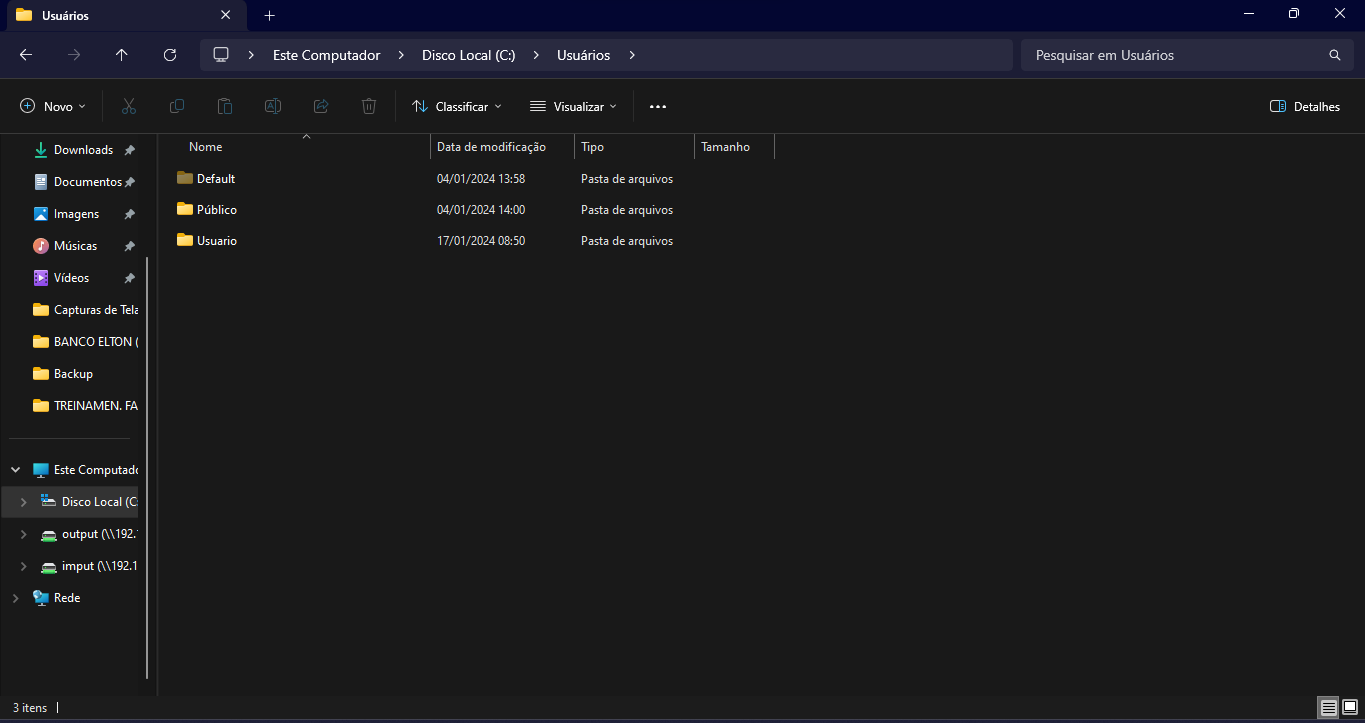The height and width of the screenshot is (723, 1365).
Task: Click the Delete trash can icon
Action: (369, 106)
